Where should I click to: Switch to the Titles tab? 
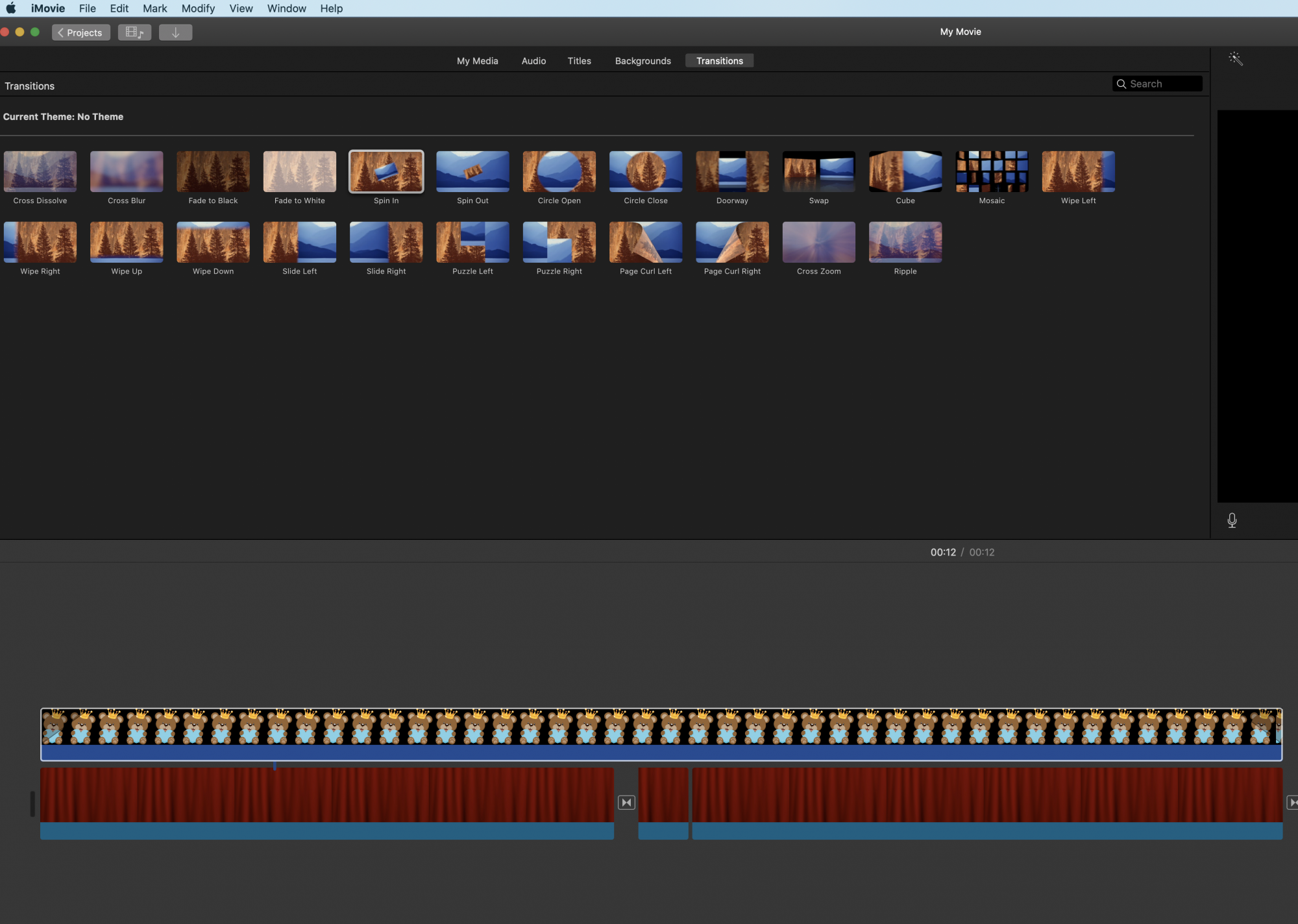tap(579, 61)
